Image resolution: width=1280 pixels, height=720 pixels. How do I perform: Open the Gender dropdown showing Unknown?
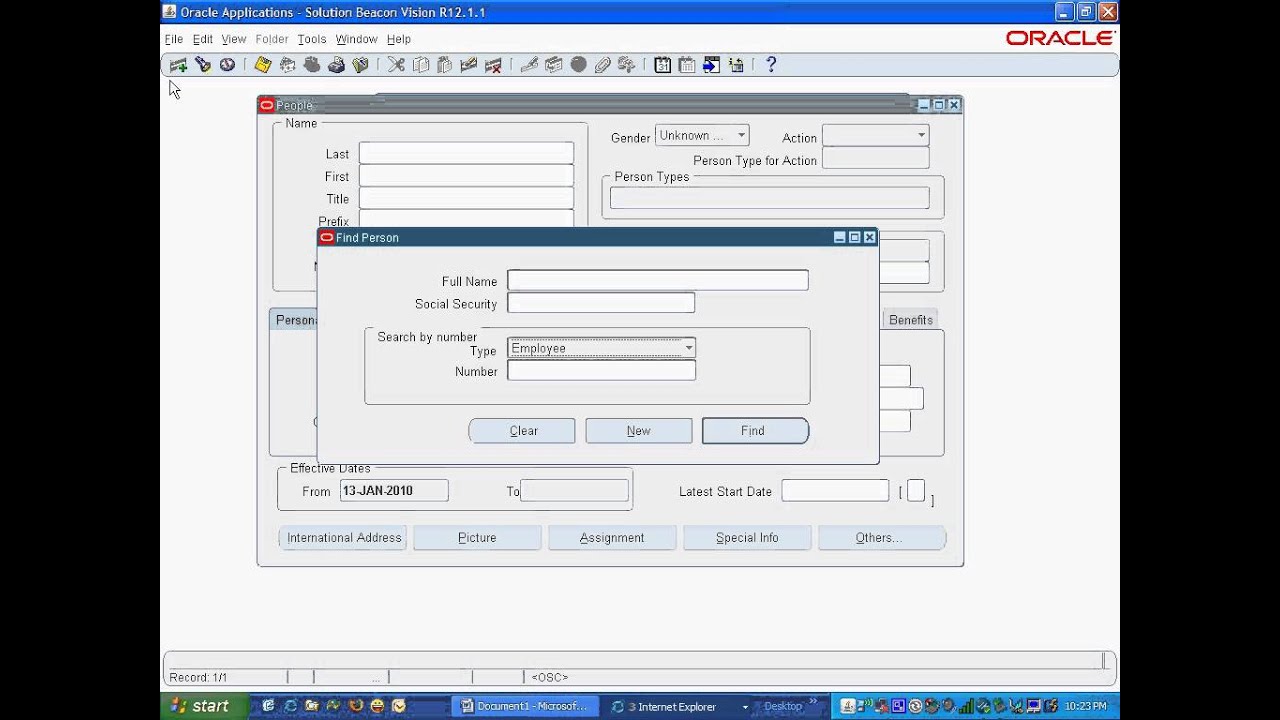[701, 136]
